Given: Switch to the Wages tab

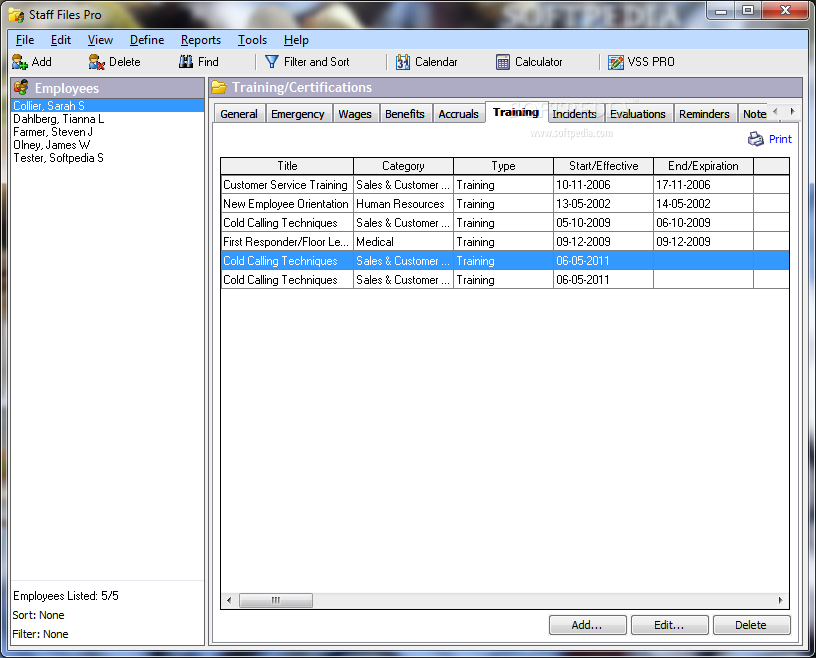Looking at the screenshot, I should coord(355,113).
